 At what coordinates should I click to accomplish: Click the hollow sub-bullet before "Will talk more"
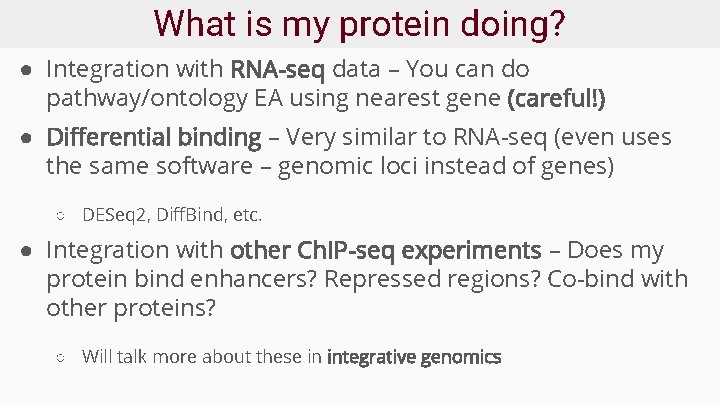(60, 356)
